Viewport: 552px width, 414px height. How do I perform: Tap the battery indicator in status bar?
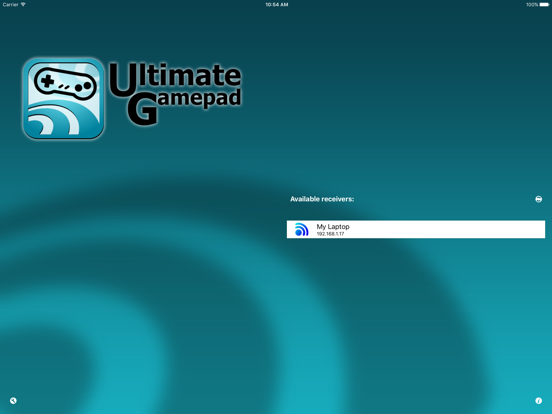click(544, 5)
